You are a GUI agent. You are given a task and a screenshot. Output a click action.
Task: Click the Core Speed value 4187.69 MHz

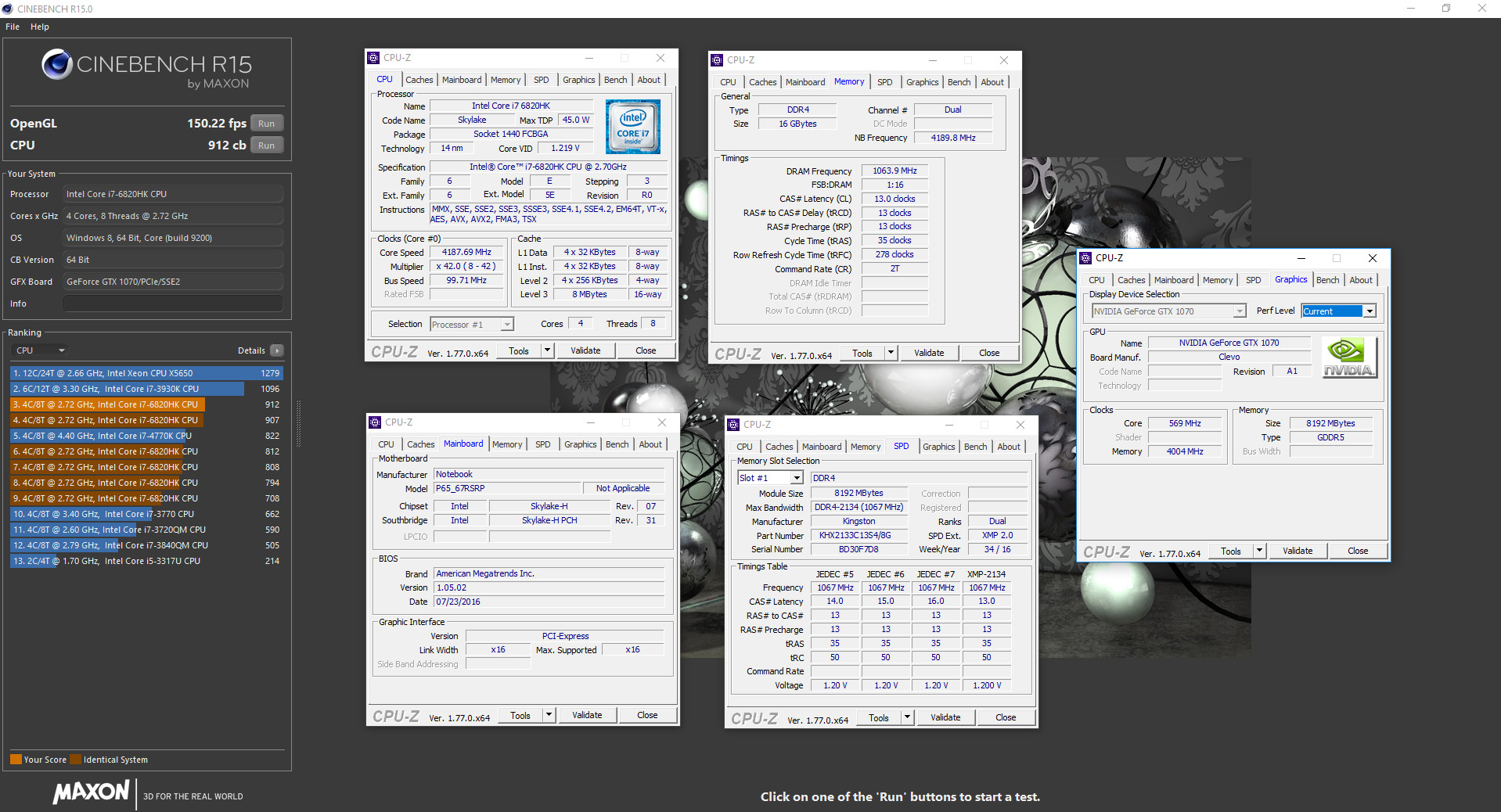466,253
